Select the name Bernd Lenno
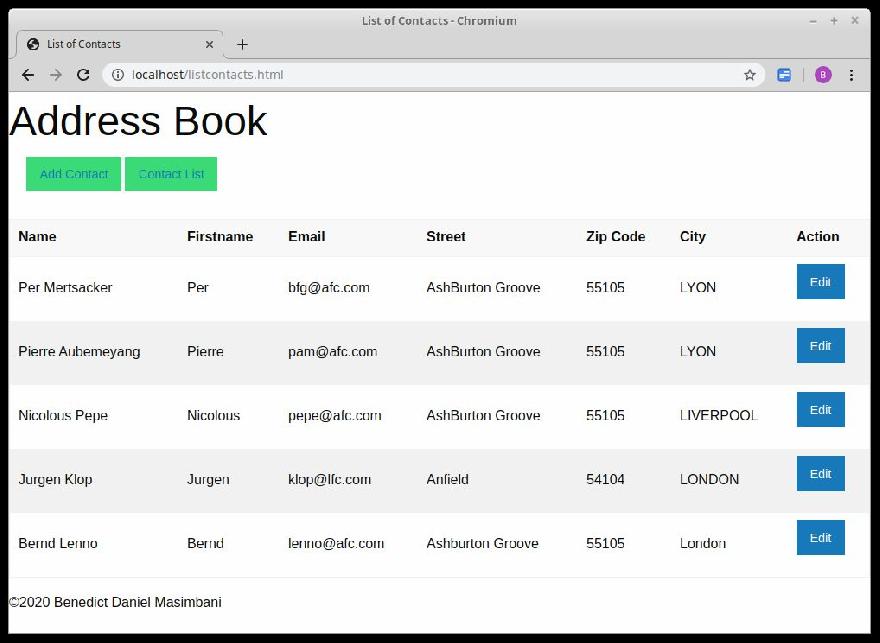Viewport: 880px width, 643px height. point(58,543)
